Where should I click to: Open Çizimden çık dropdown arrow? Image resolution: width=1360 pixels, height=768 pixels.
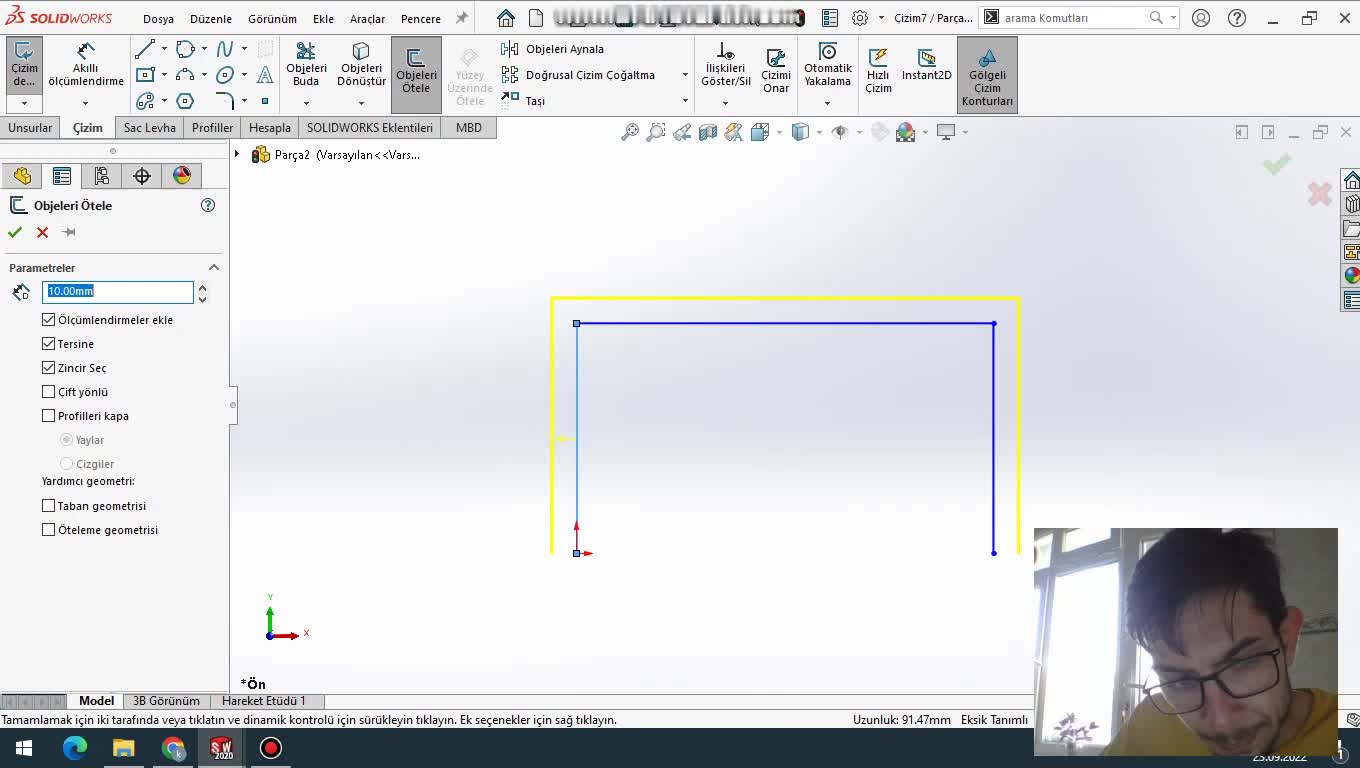click(x=24, y=103)
